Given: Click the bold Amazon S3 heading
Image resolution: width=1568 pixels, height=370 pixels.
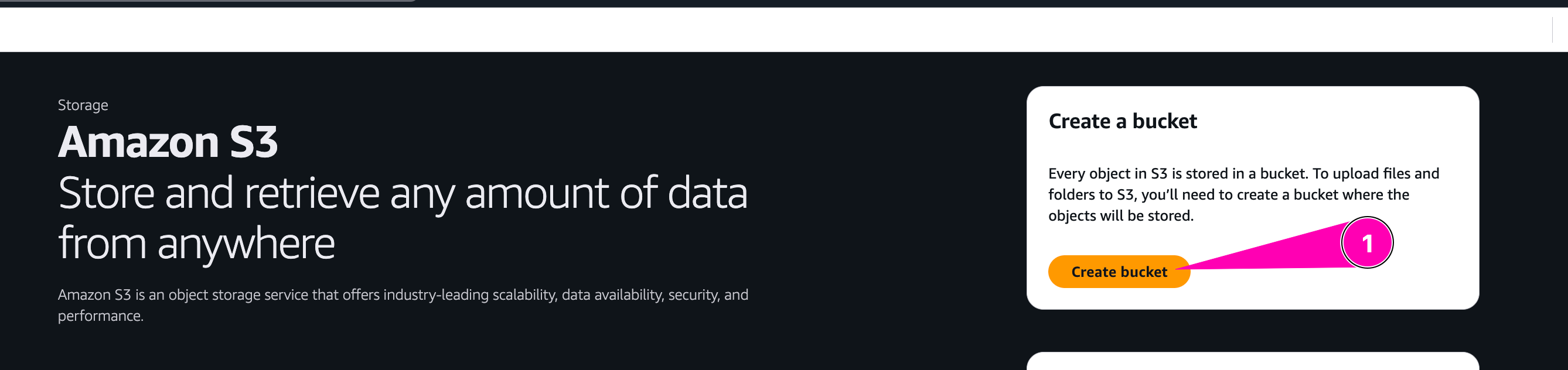Looking at the screenshot, I should tap(168, 142).
